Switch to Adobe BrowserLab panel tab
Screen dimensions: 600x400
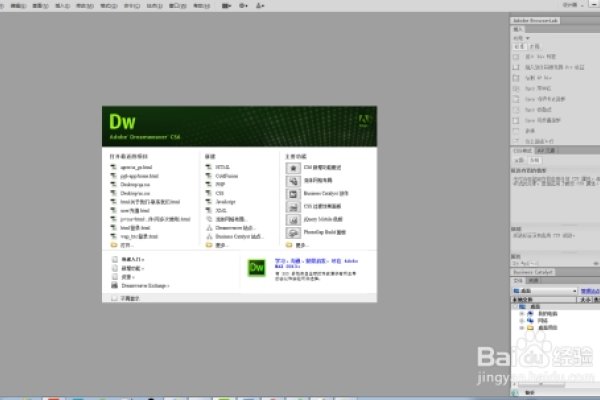coord(535,21)
